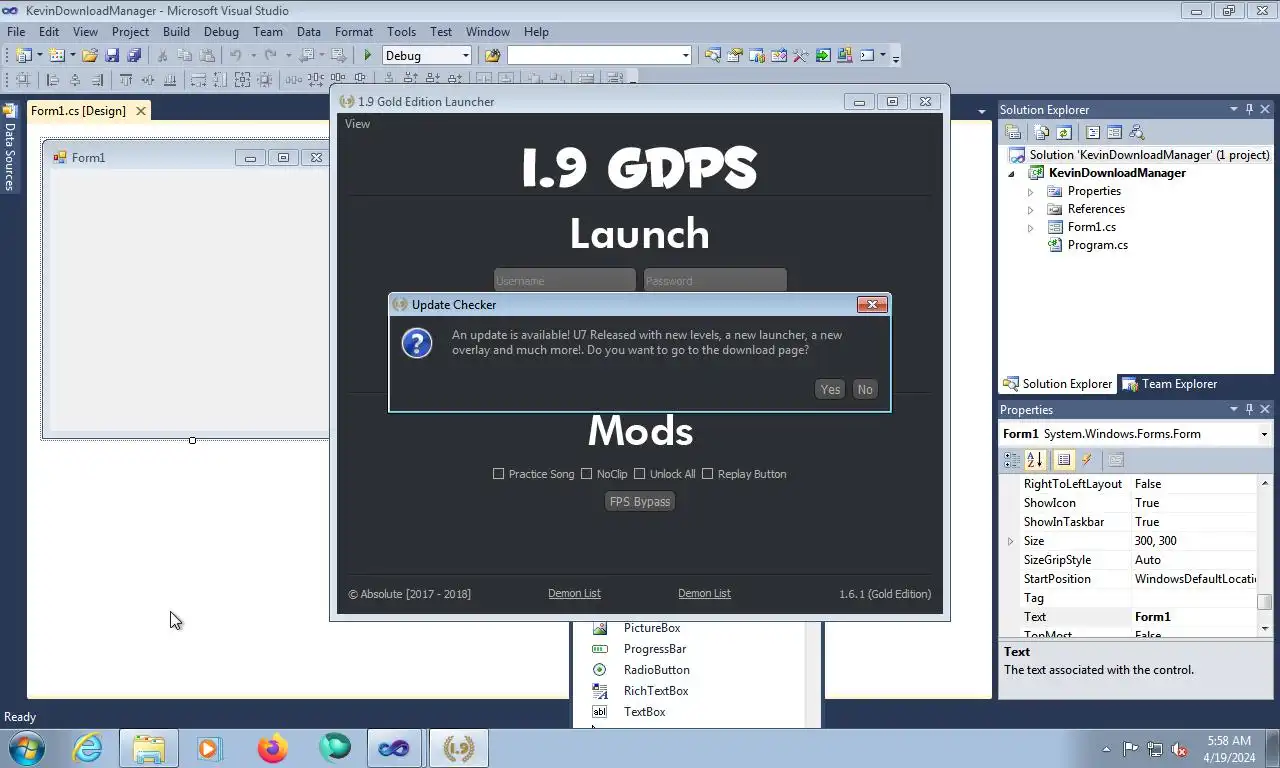Viewport: 1280px width, 768px height.
Task: Save current file with floppy disk icon
Action: click(112, 55)
